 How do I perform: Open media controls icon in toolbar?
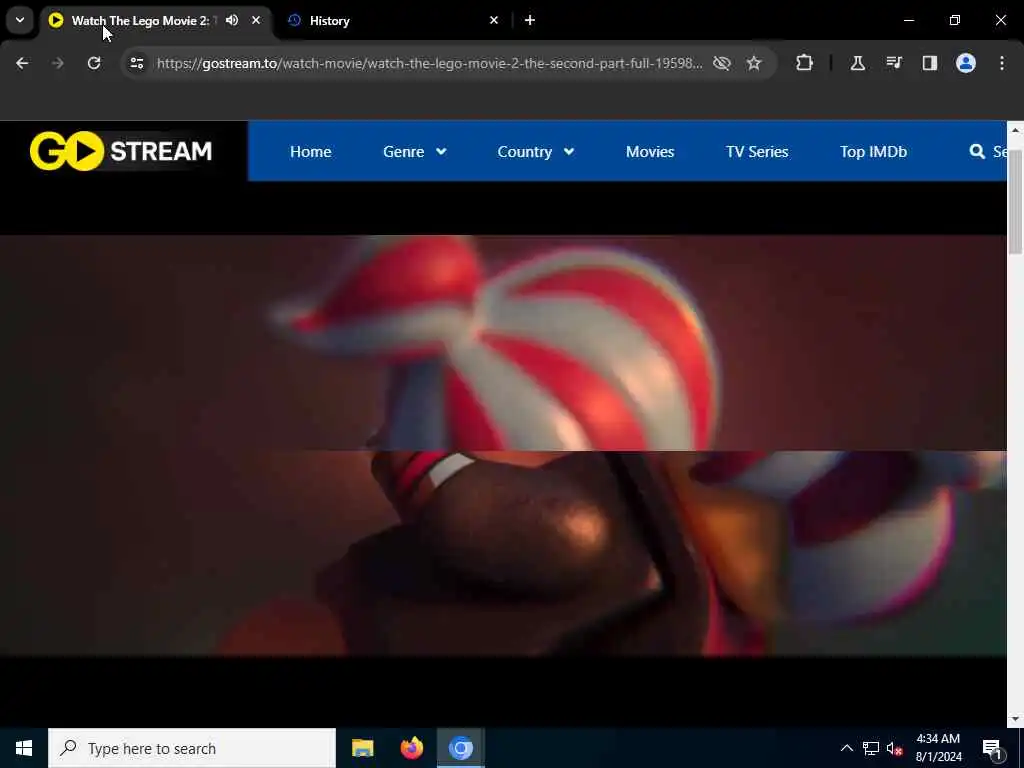[x=894, y=63]
